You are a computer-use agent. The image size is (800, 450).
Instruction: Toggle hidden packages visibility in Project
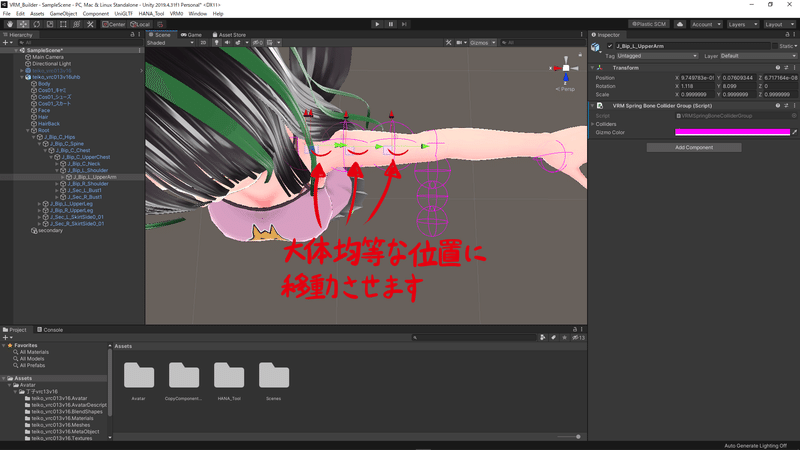click(x=578, y=337)
